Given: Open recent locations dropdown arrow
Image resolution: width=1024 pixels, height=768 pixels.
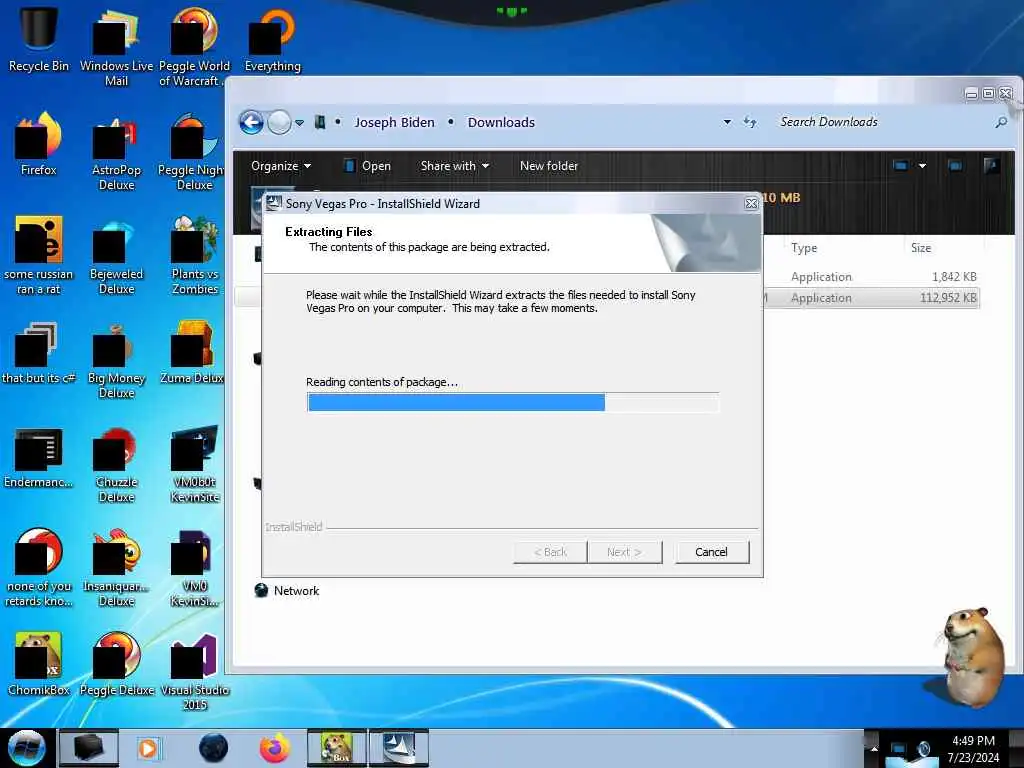Looking at the screenshot, I should click(x=299, y=122).
